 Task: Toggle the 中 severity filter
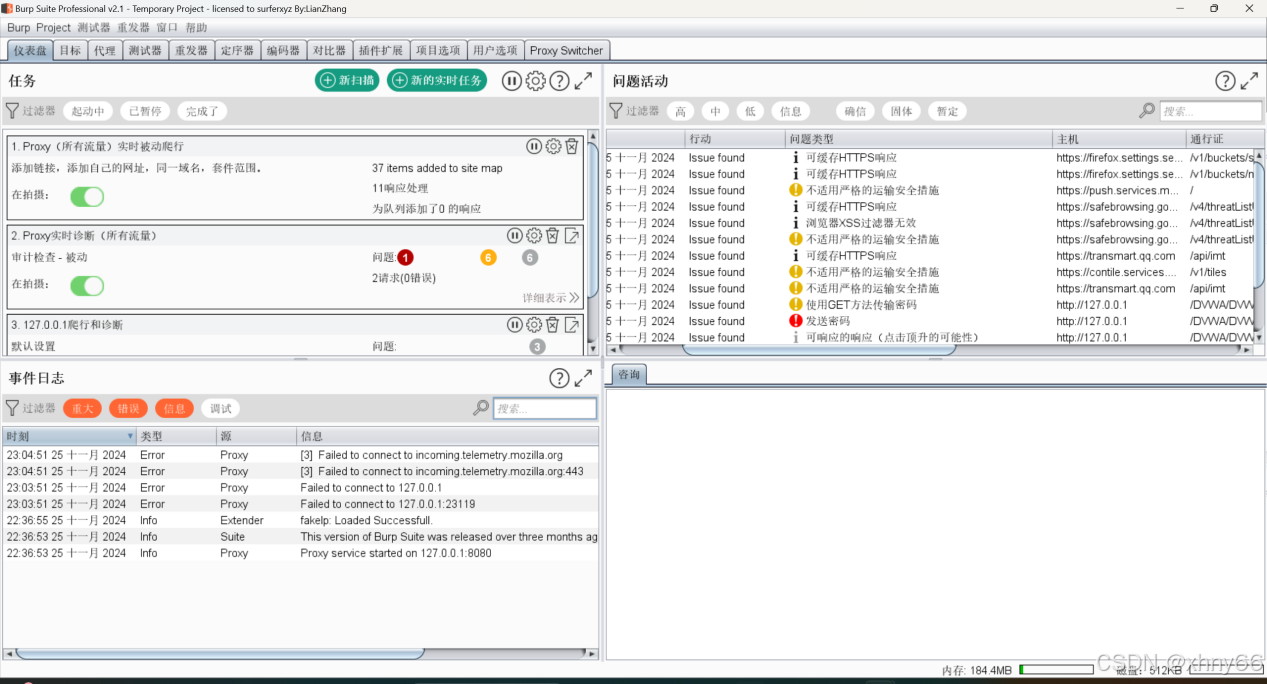pyautogui.click(x=715, y=111)
